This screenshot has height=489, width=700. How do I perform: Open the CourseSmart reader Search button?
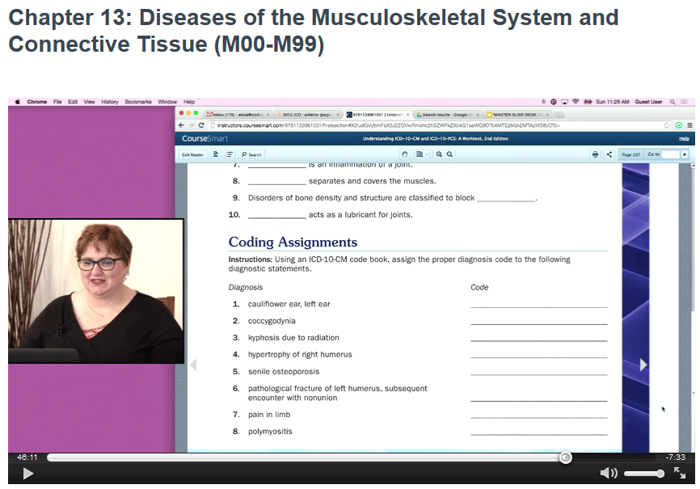click(252, 155)
